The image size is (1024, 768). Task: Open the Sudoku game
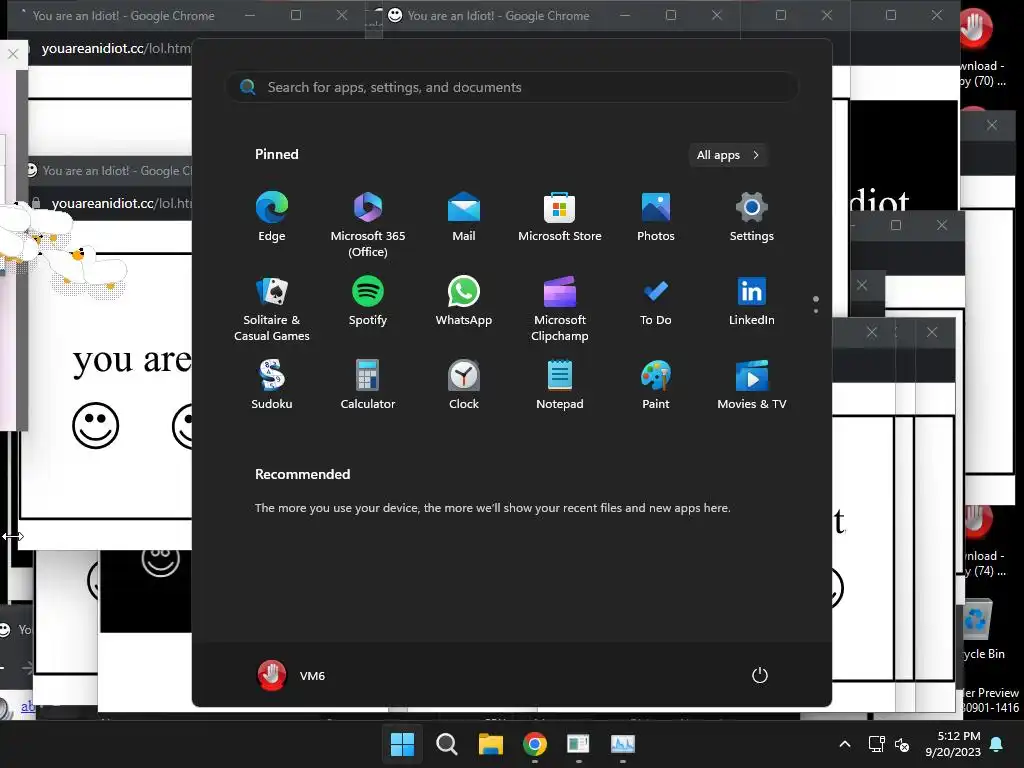pos(272,385)
